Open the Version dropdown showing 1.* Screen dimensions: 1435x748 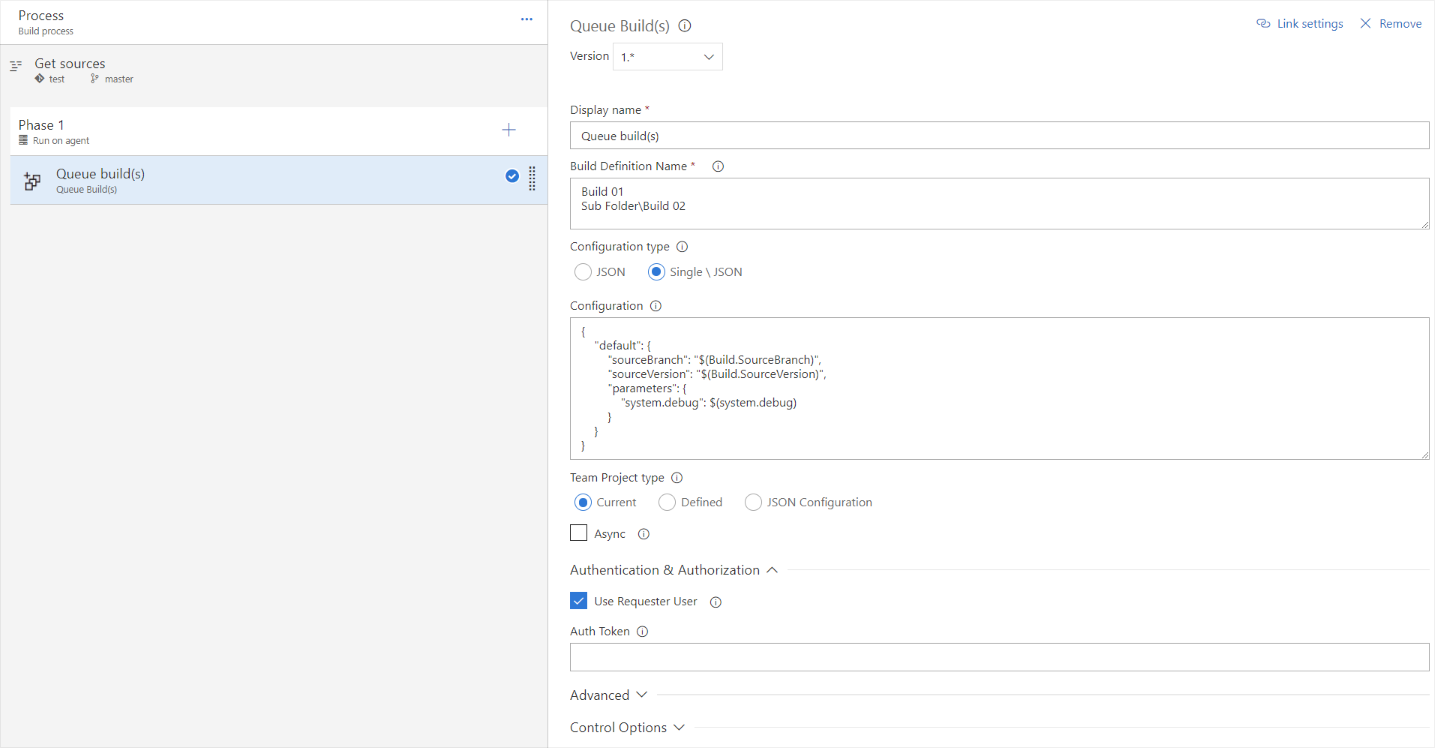point(667,56)
